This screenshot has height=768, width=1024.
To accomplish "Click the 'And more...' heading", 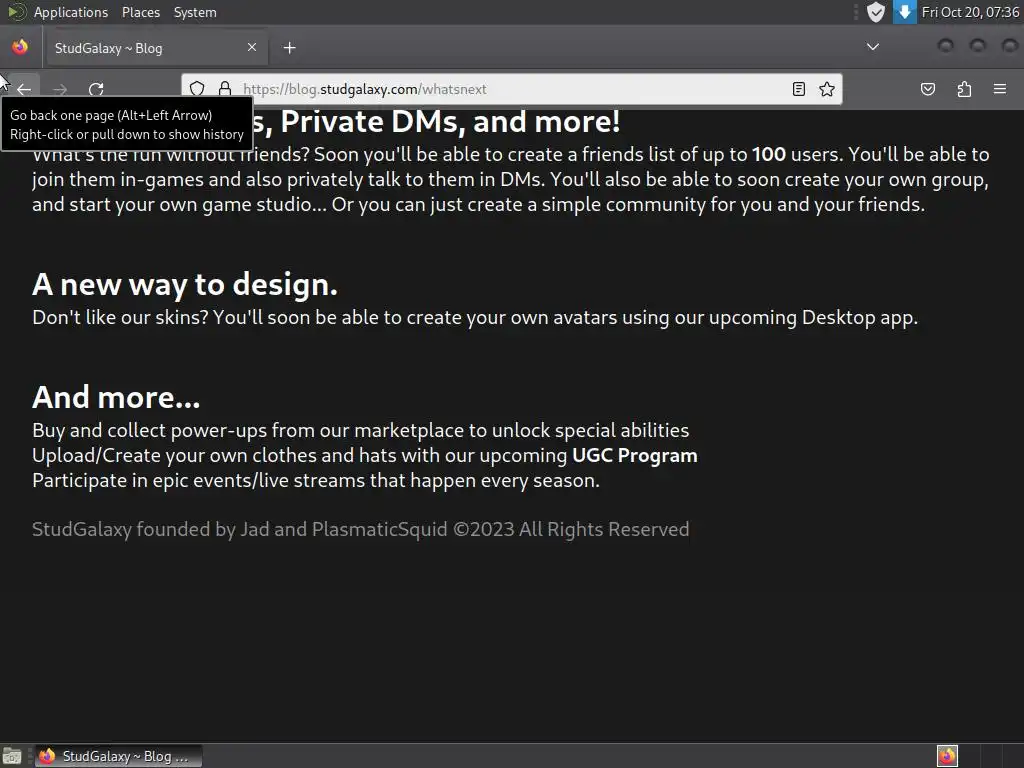I will [x=116, y=397].
